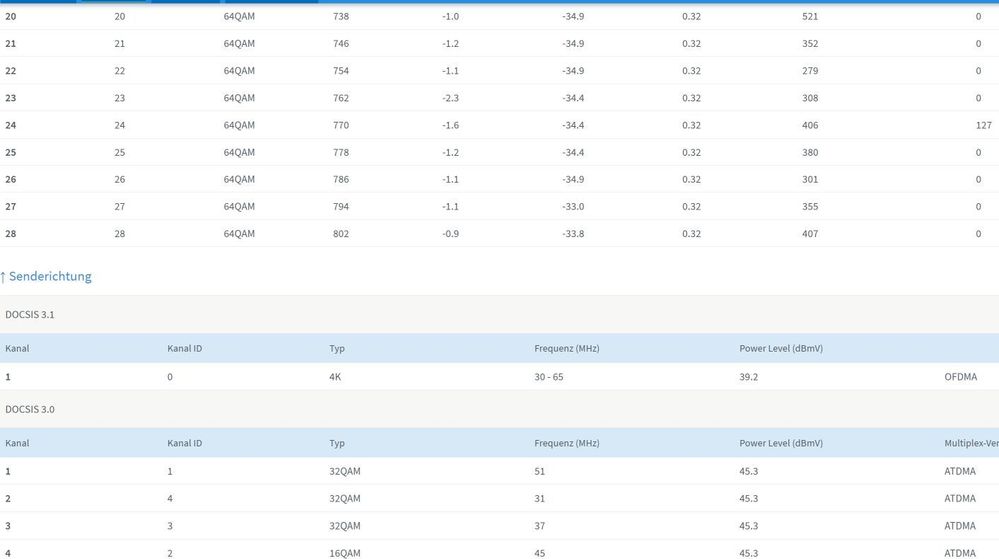
Task: Click the 407 correctable errors value
Action: tap(810, 233)
